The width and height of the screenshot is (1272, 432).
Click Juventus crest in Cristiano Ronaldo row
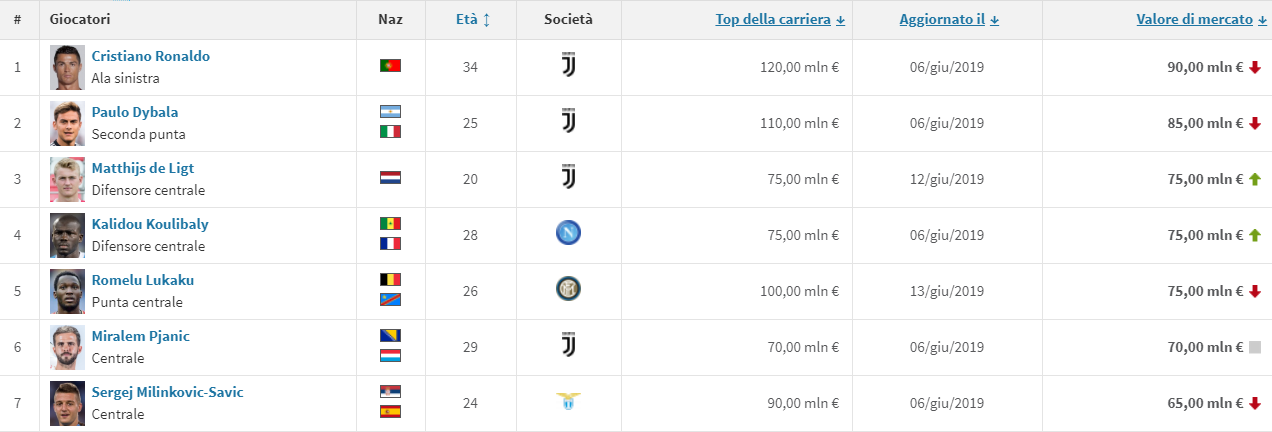pos(569,67)
